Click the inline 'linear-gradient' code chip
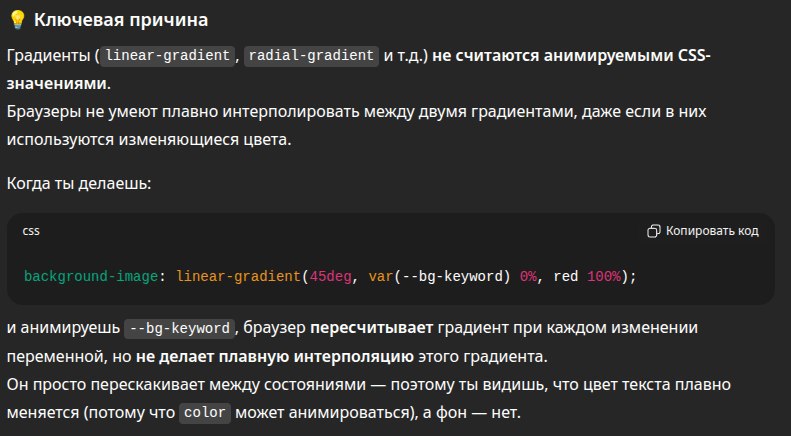 [x=168, y=56]
